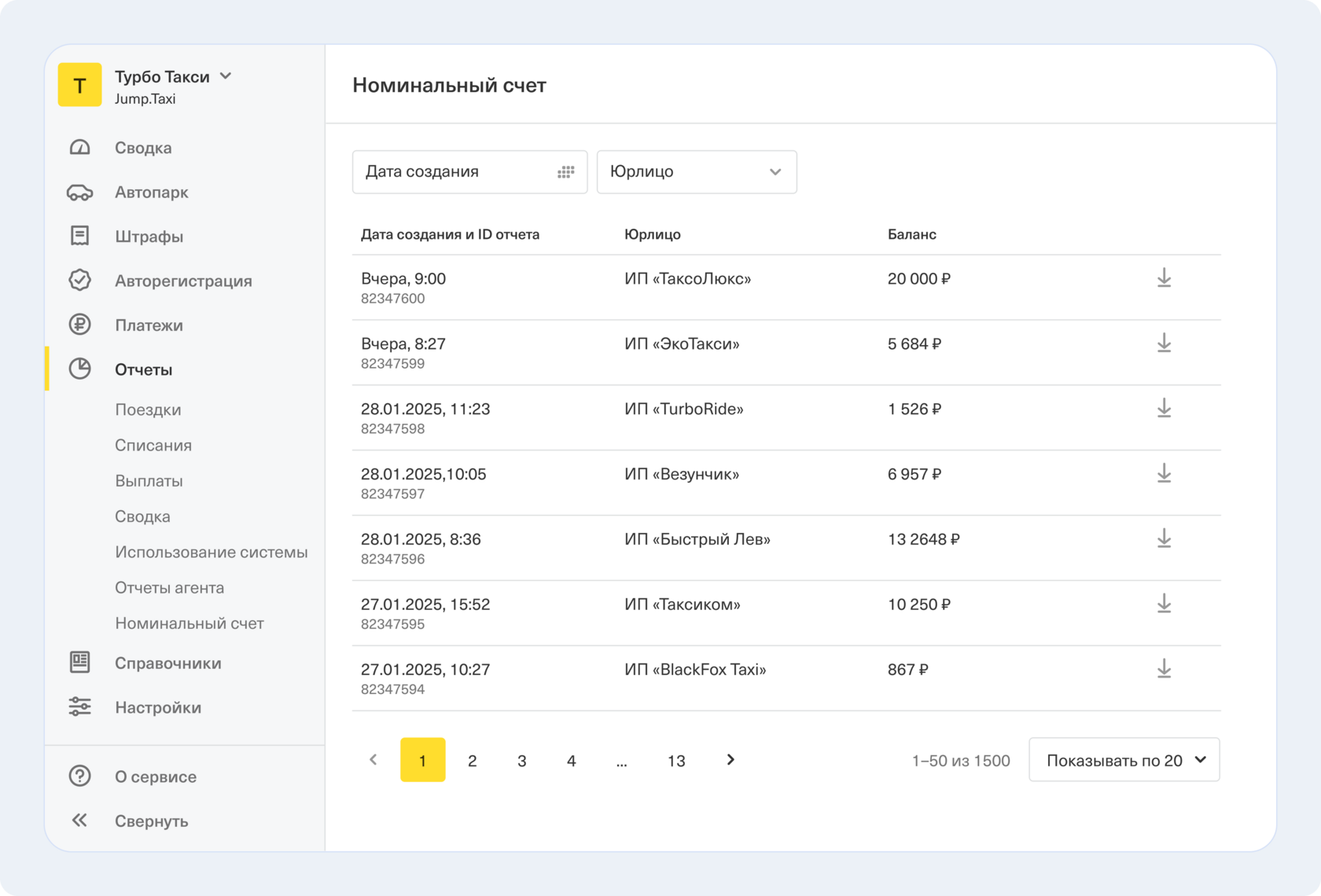Collapse sidebar with Свернуть double-chevron

(x=79, y=821)
